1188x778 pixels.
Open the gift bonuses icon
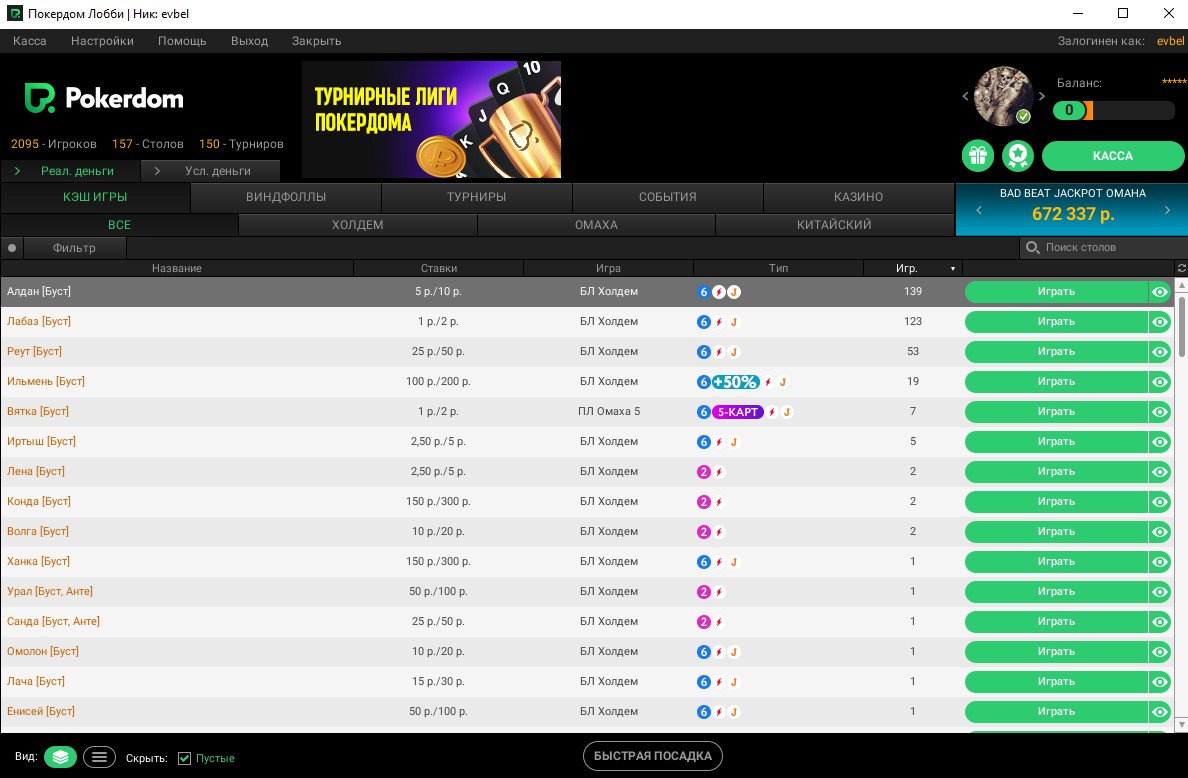[x=977, y=156]
